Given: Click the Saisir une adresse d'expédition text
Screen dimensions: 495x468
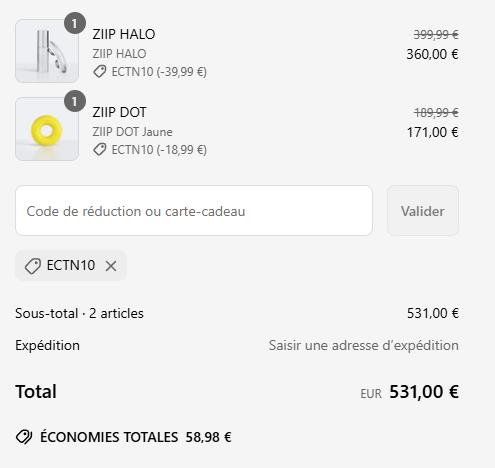Looking at the screenshot, I should click(364, 345).
